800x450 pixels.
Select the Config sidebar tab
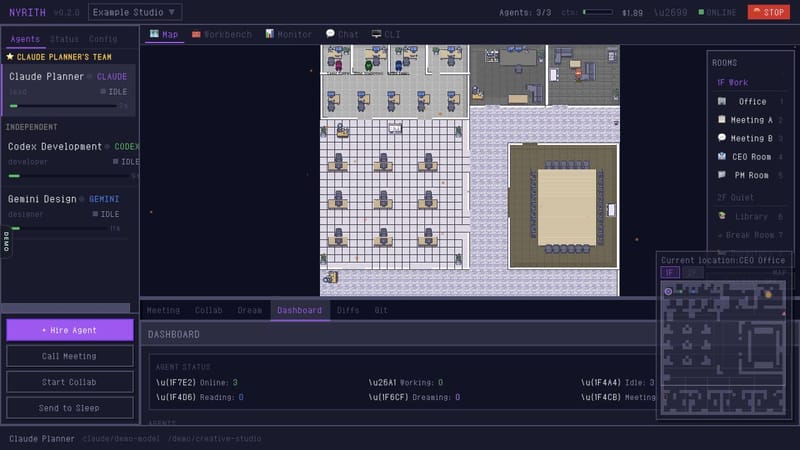coord(103,39)
